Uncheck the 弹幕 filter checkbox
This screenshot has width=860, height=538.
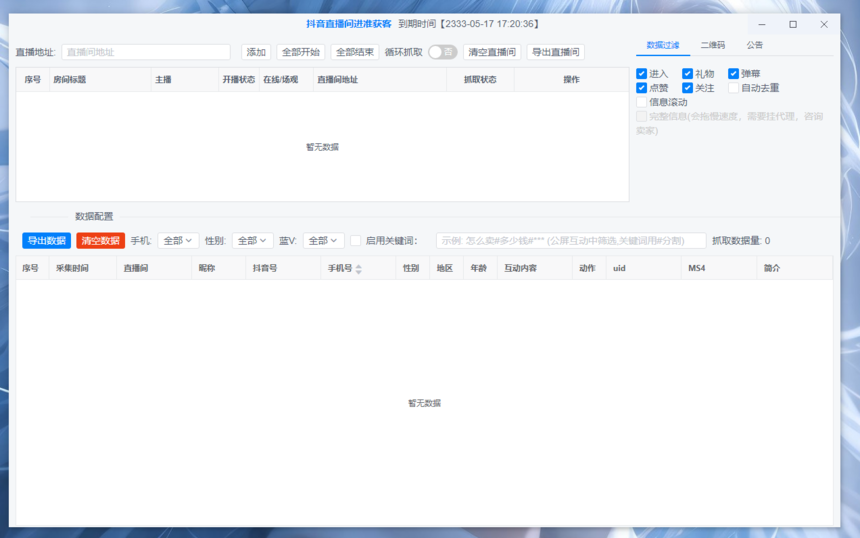pos(733,73)
